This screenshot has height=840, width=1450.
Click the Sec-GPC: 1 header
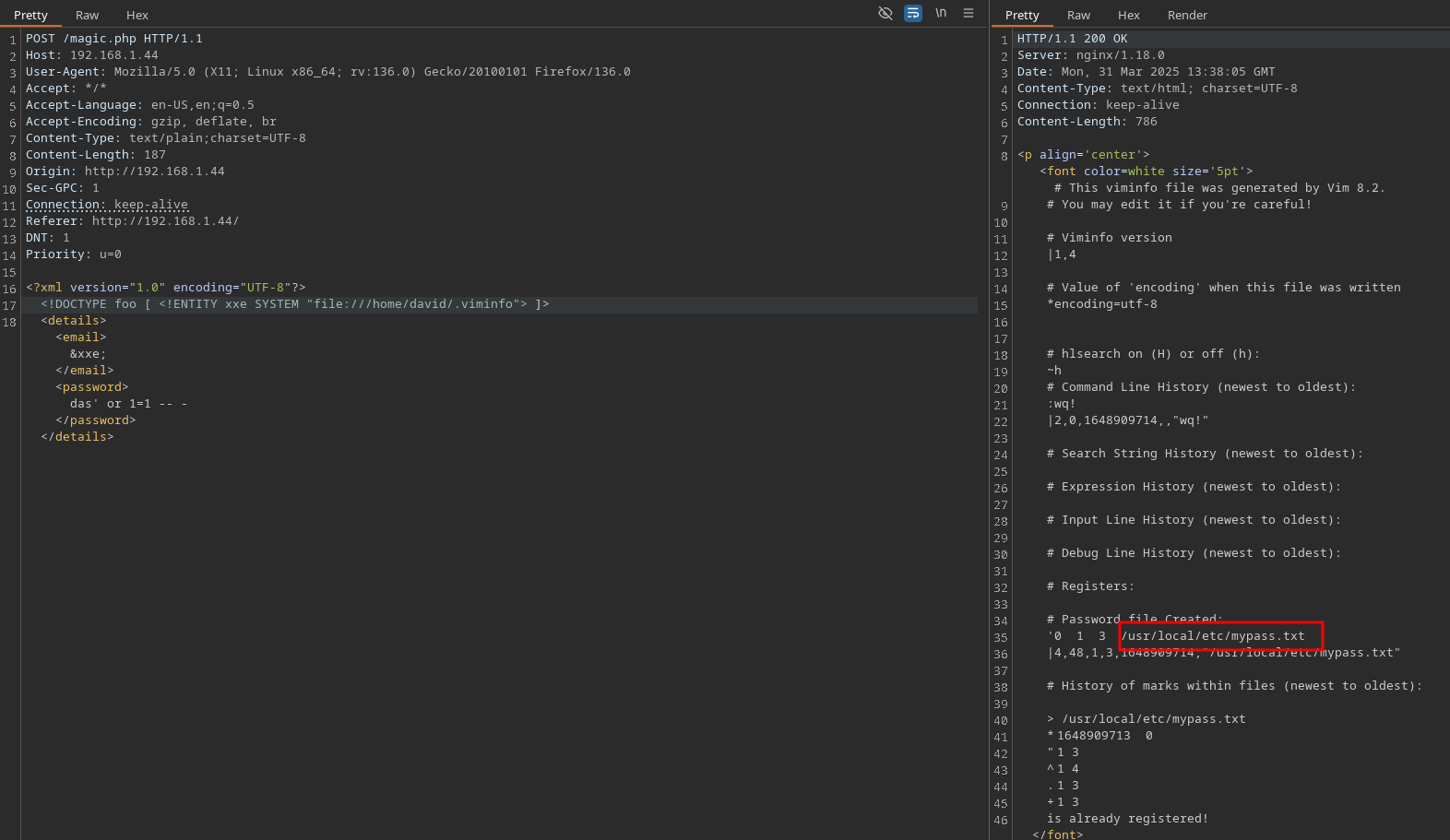pyautogui.click(x=63, y=188)
